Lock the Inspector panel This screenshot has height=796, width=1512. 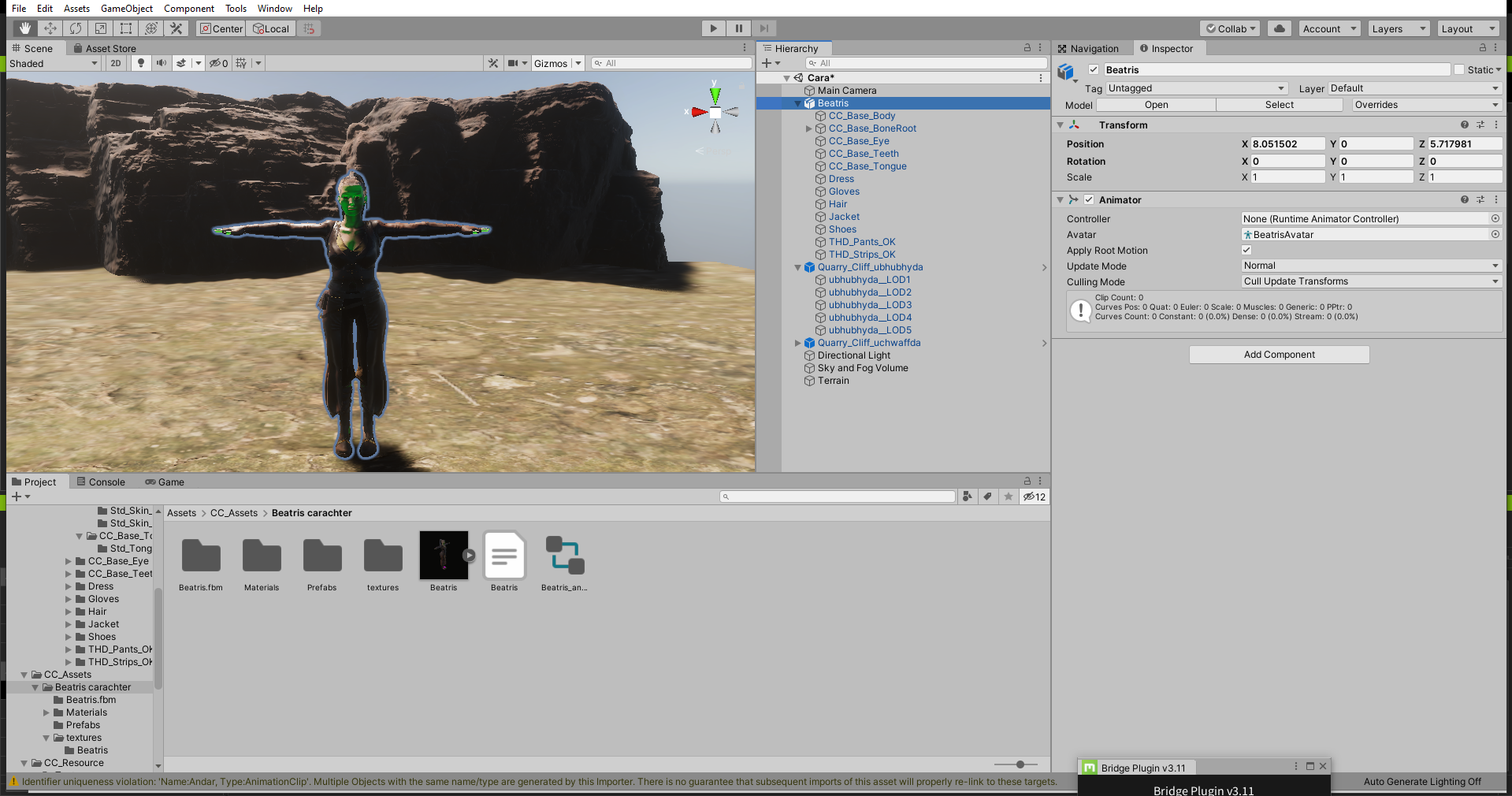1482,48
